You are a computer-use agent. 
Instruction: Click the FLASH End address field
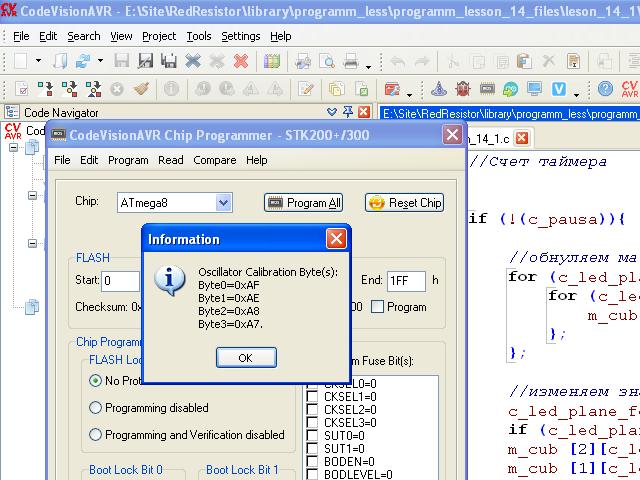pos(405,281)
